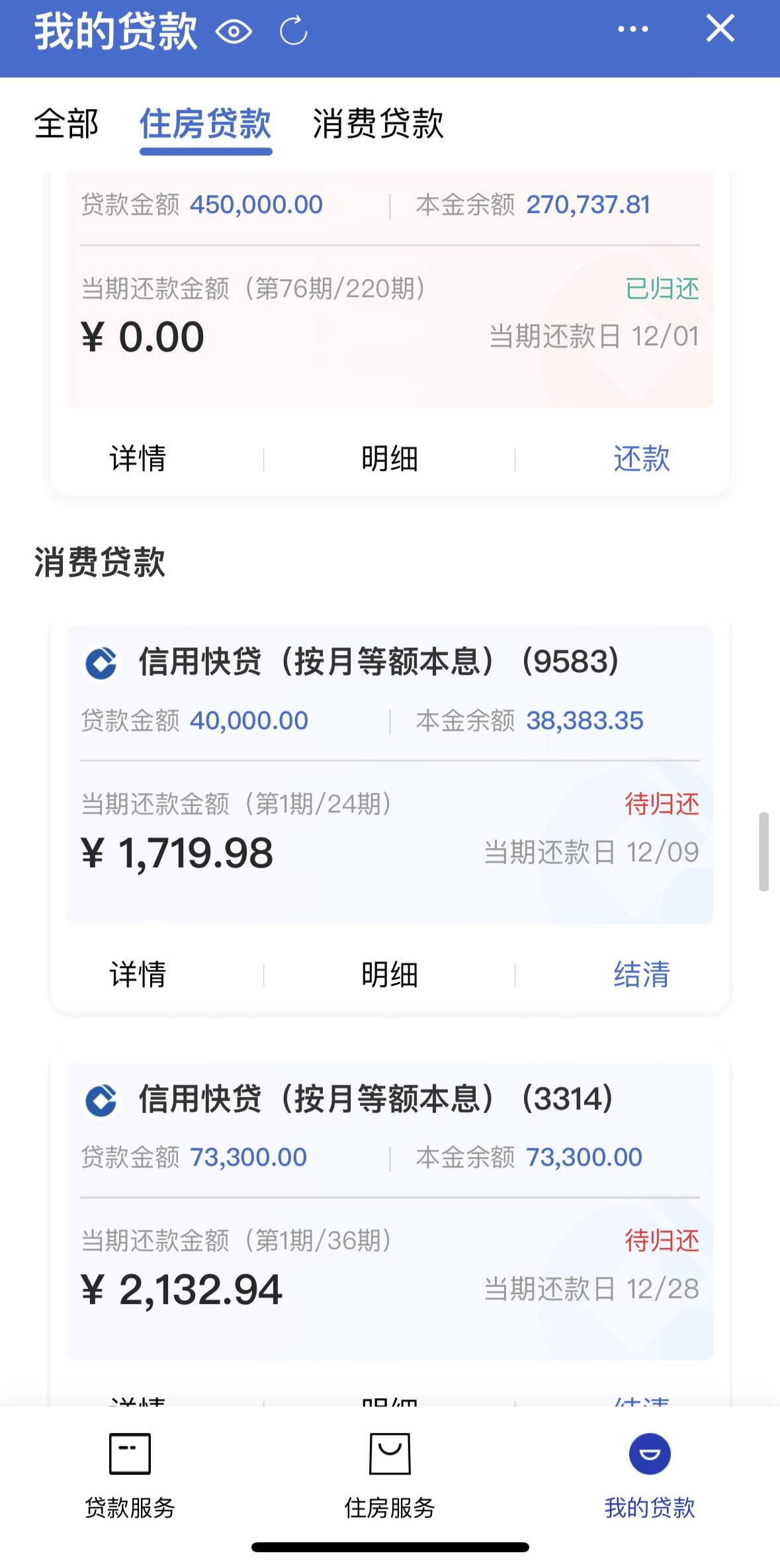Toggle loan amount visibility eye icon

click(x=234, y=31)
